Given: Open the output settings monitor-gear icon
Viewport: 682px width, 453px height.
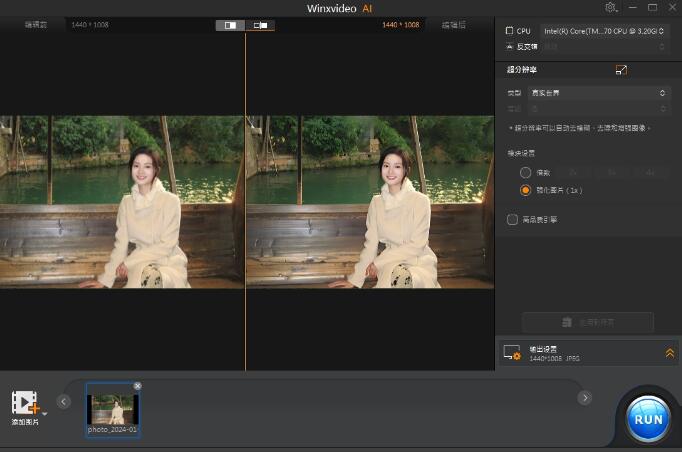Looking at the screenshot, I should (512, 353).
